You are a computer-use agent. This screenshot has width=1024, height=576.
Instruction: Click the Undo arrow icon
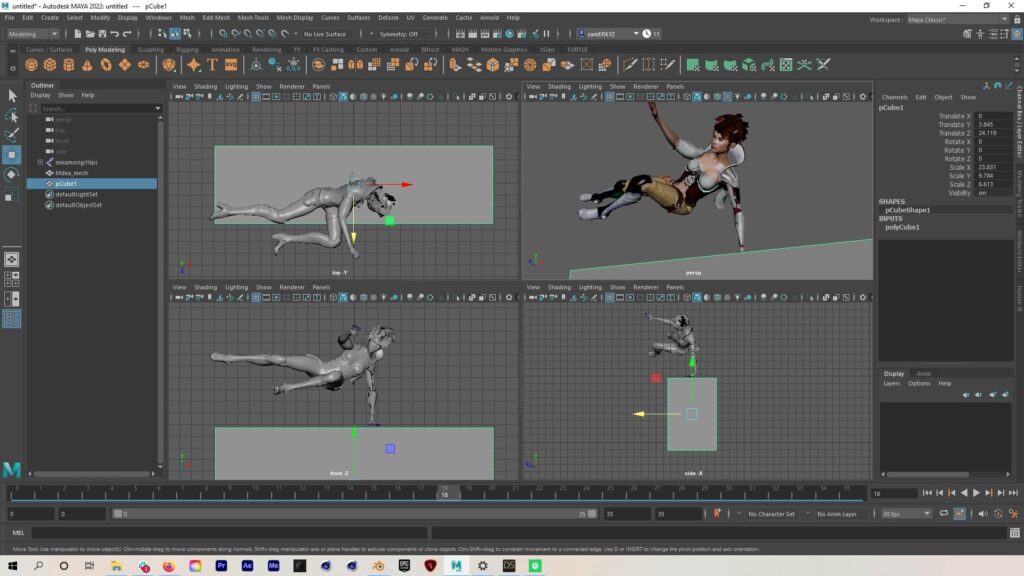[114, 34]
